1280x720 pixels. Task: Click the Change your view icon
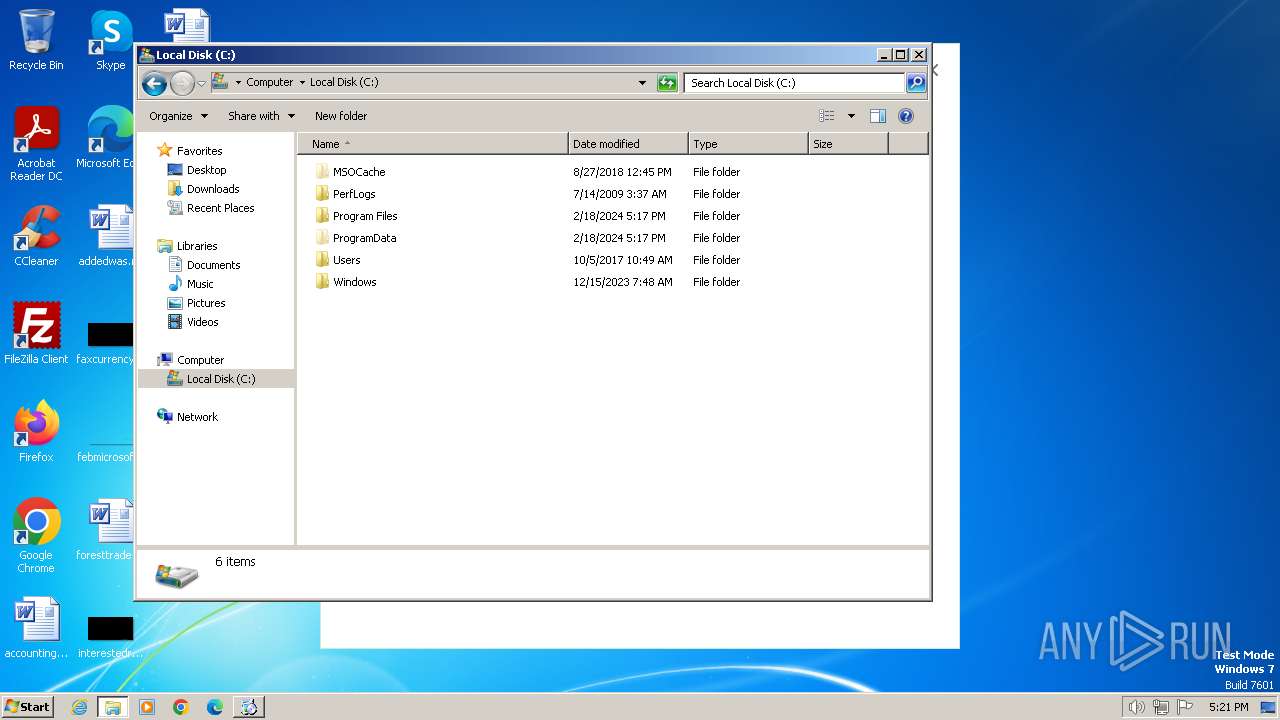[826, 116]
